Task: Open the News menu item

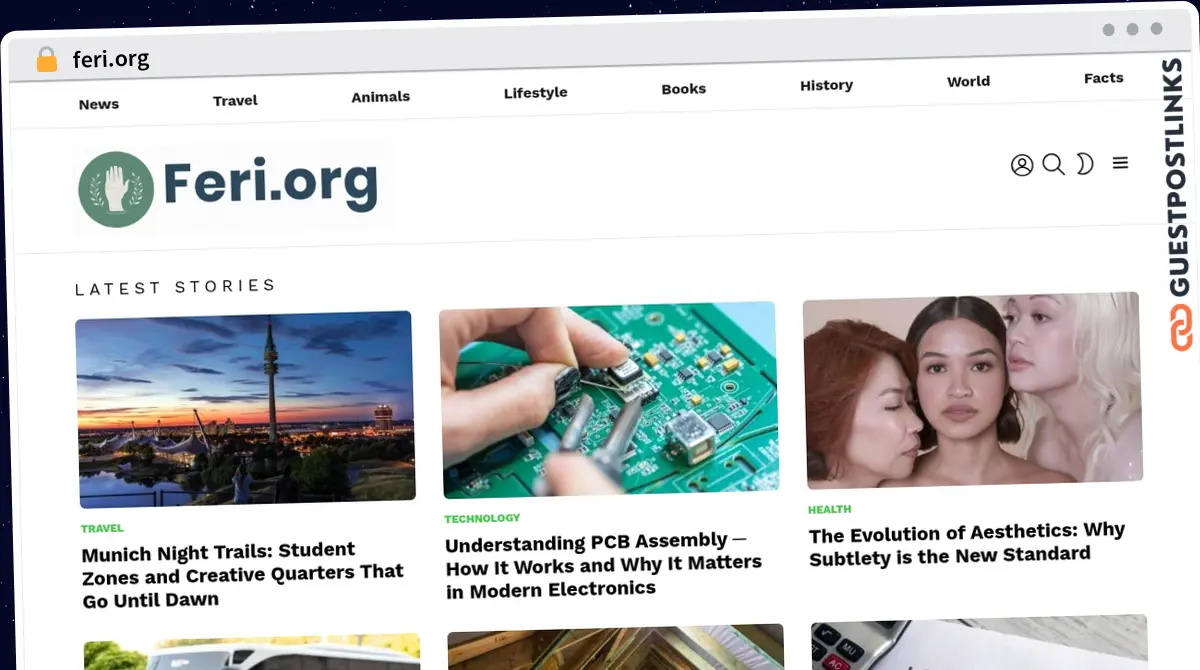Action: tap(99, 104)
